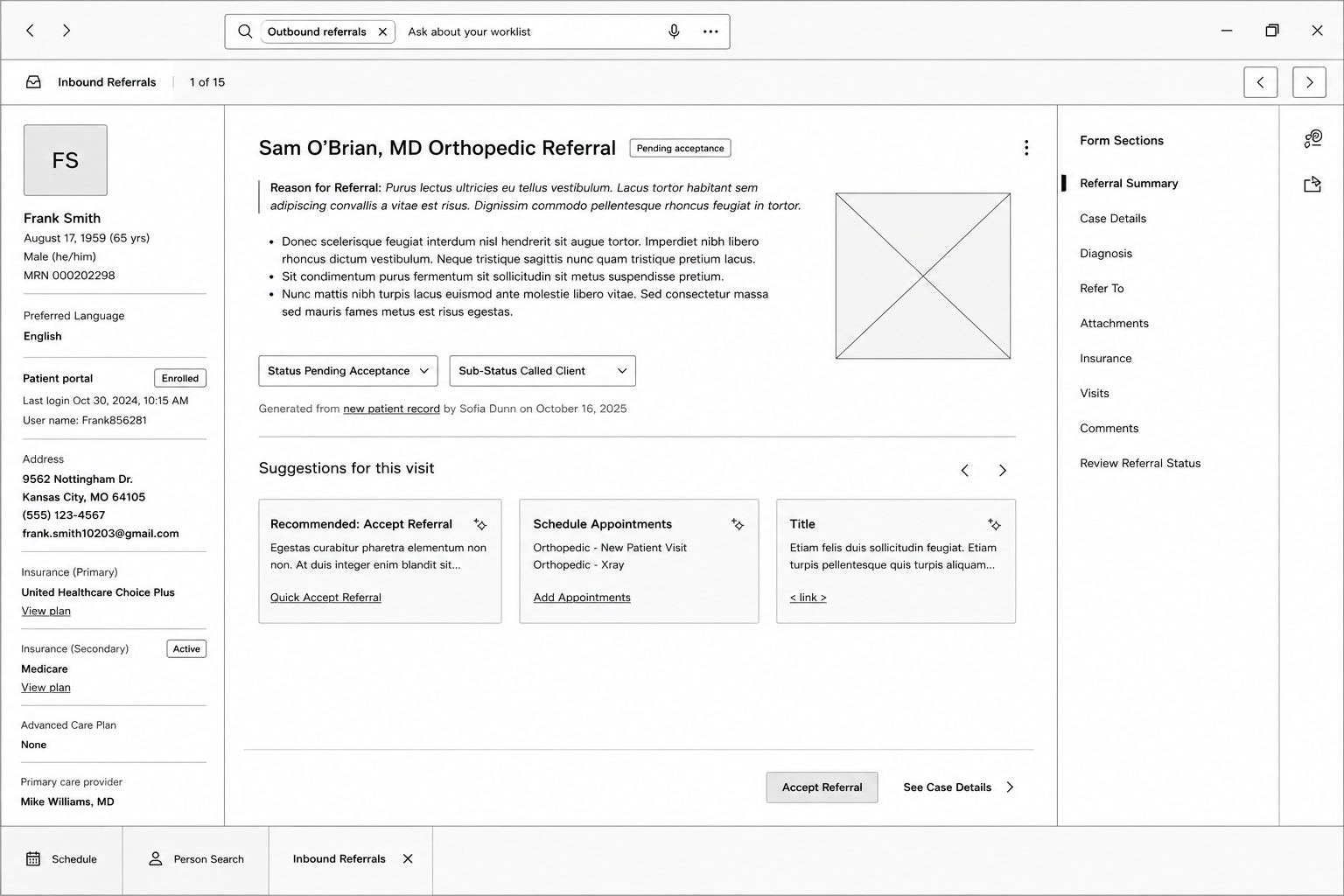Screen dimensions: 1344x896
Task: Open the Sub-Status Called Client dropdown
Action: coord(542,371)
